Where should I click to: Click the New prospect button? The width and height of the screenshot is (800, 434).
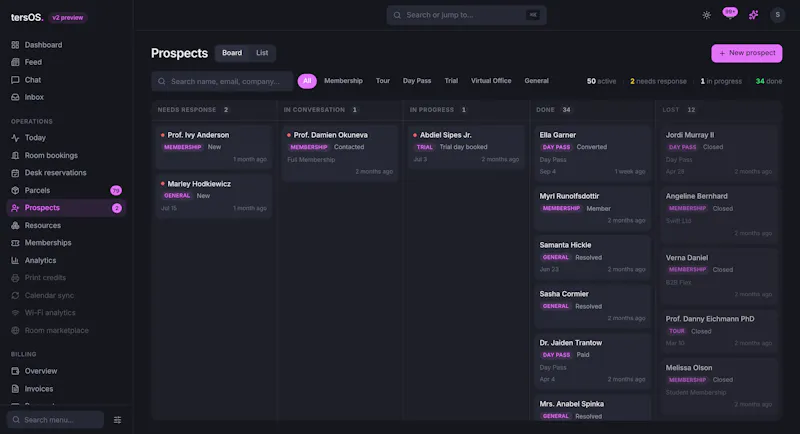746,53
